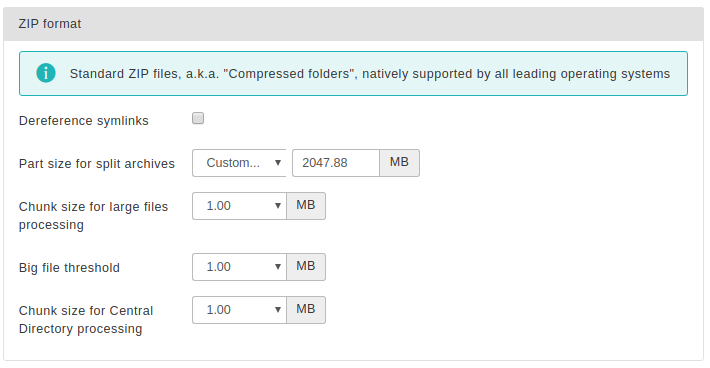The height and width of the screenshot is (368, 710).
Task: Click the Standard ZIP files info message
Action: point(369,74)
